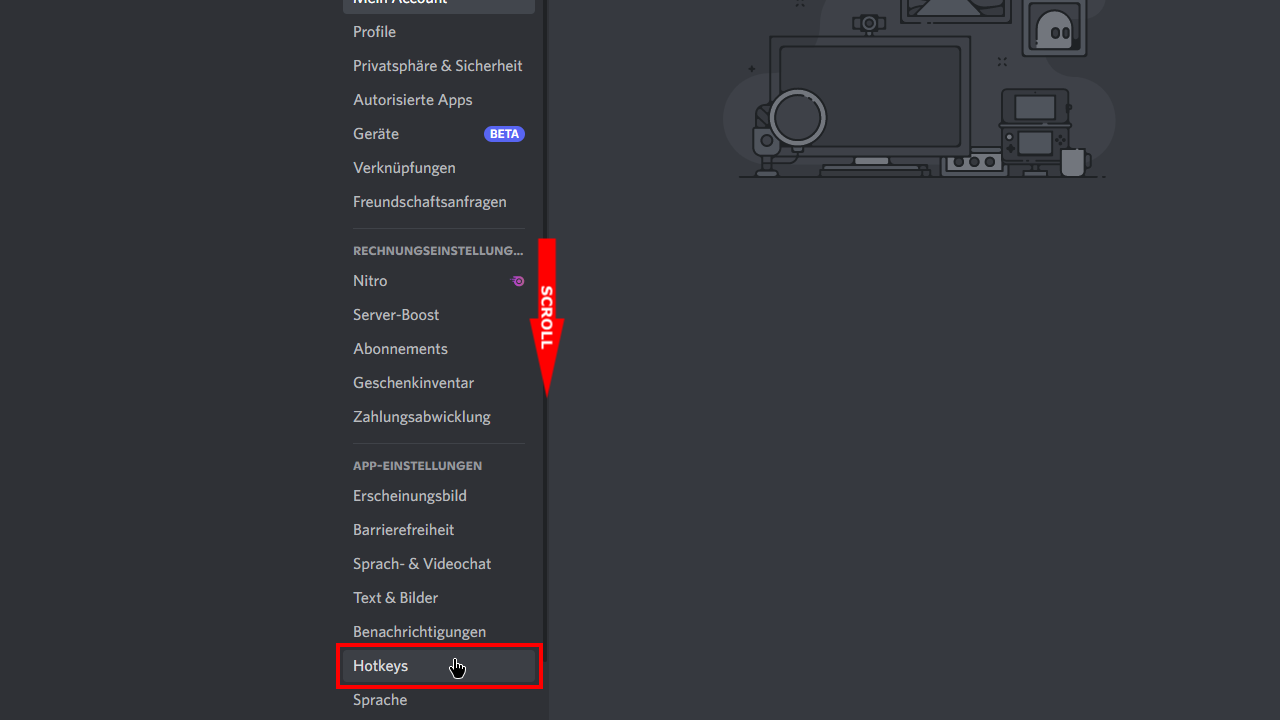The image size is (1280, 720).
Task: Select Server-Boost in the sidebar
Action: point(438,315)
